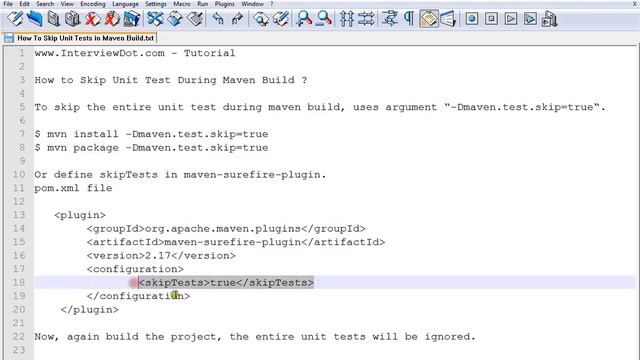Click the Paste toolbar icon

[x=195, y=19]
